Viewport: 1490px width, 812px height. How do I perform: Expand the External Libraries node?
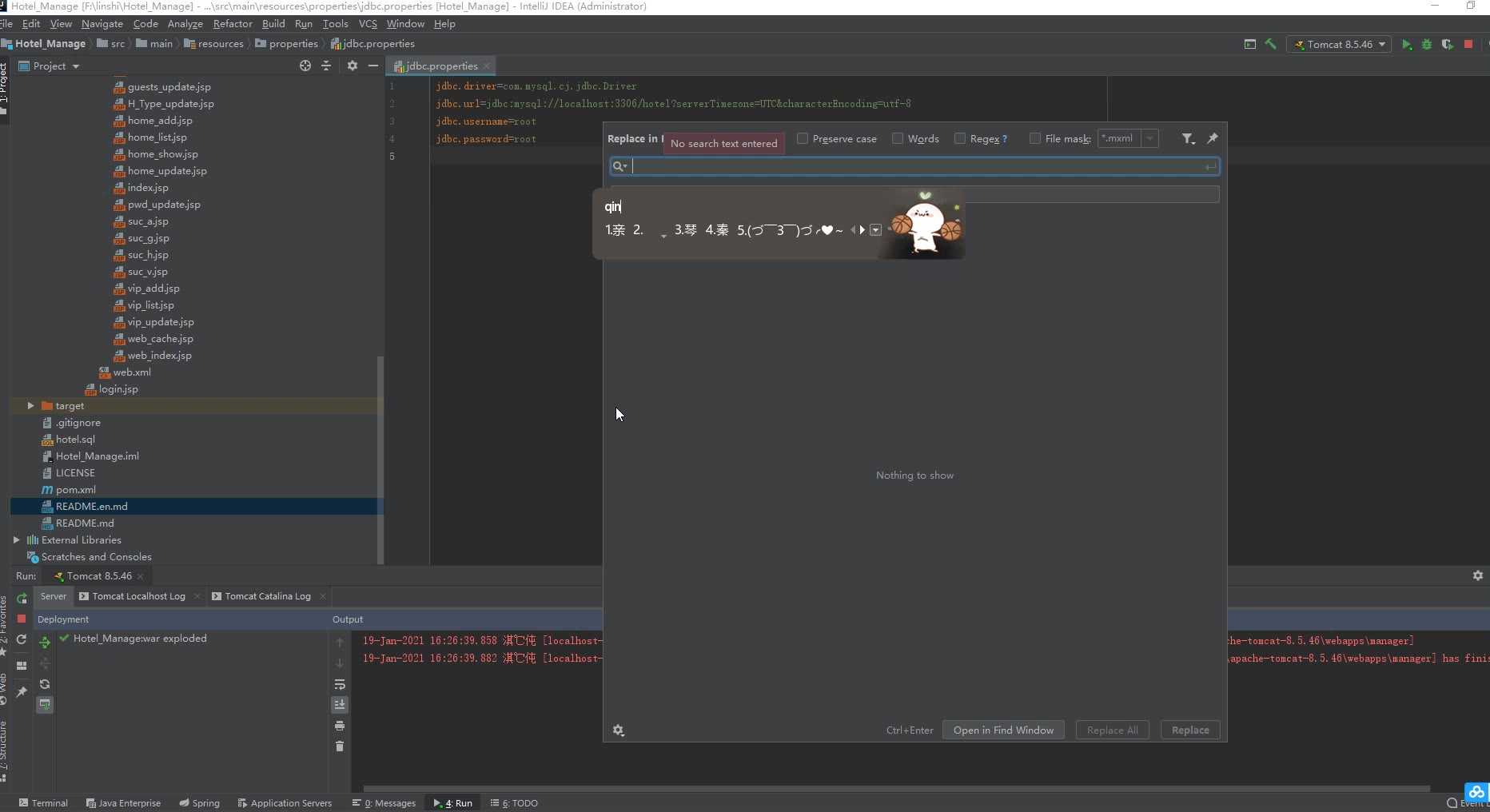point(16,540)
